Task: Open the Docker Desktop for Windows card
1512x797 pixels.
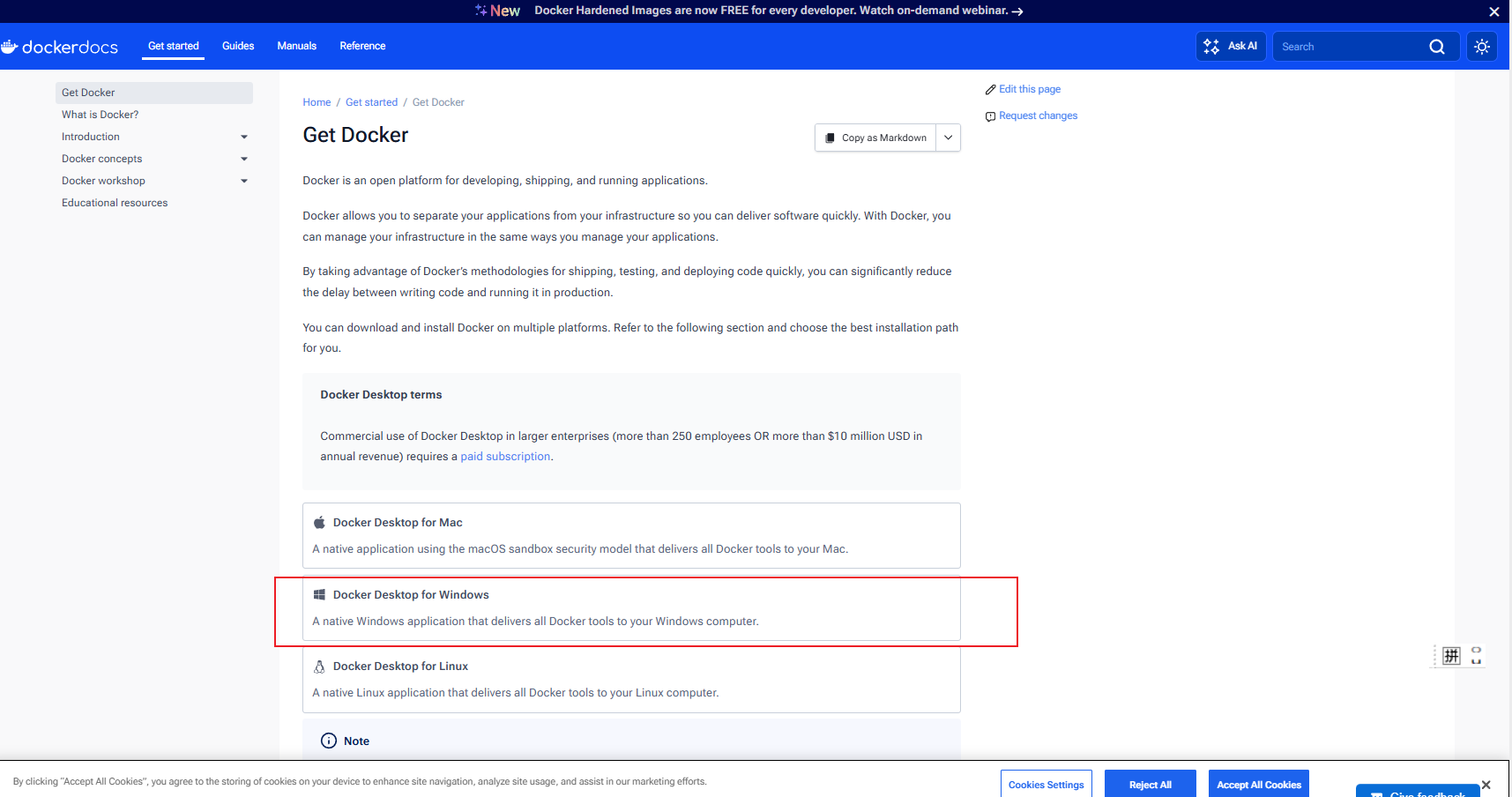Action: pos(631,607)
